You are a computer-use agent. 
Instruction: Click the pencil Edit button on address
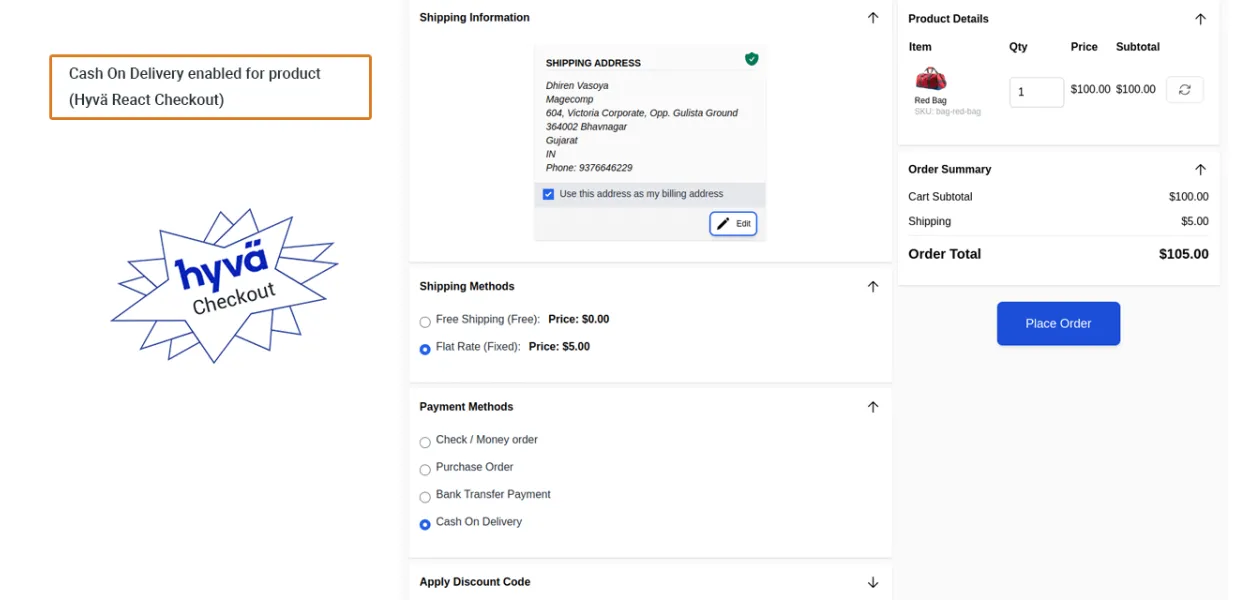point(733,224)
